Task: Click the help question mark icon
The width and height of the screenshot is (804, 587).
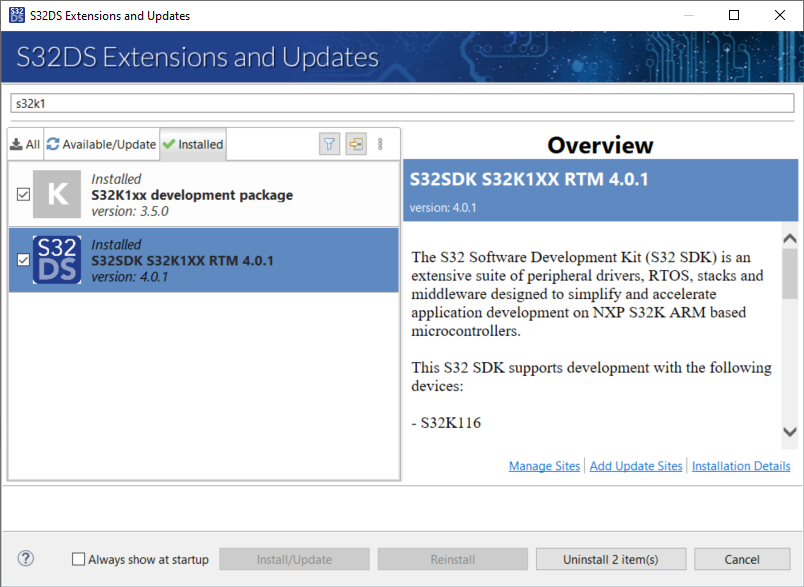Action: tap(26, 559)
